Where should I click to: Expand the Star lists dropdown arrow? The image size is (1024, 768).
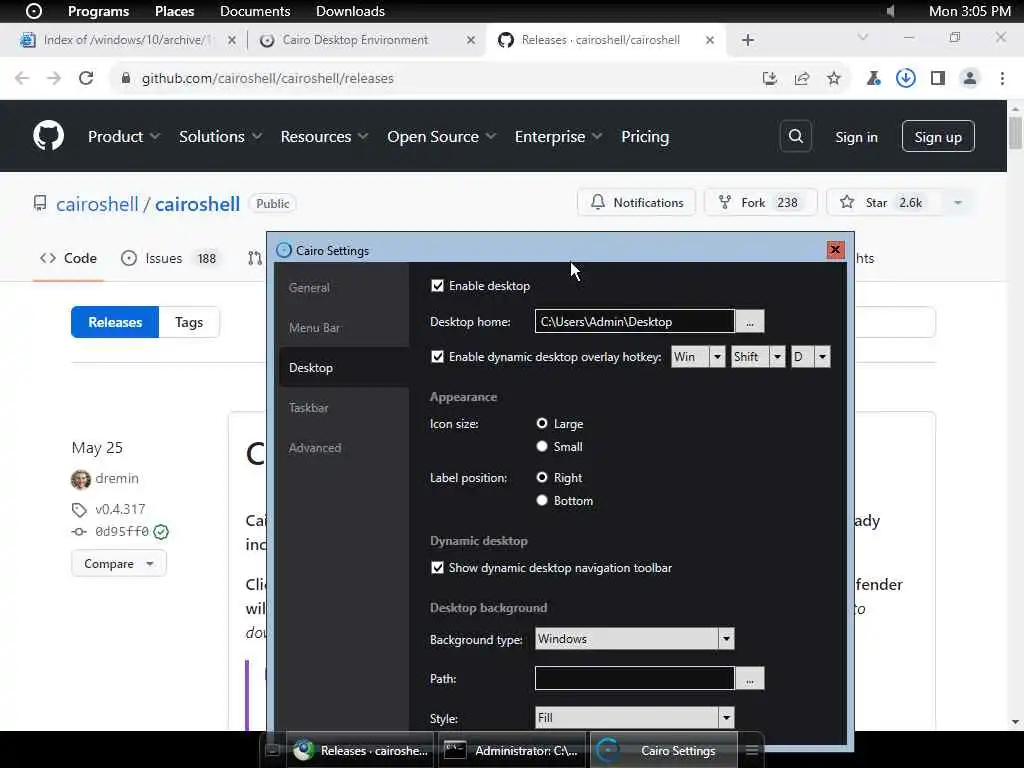(957, 202)
